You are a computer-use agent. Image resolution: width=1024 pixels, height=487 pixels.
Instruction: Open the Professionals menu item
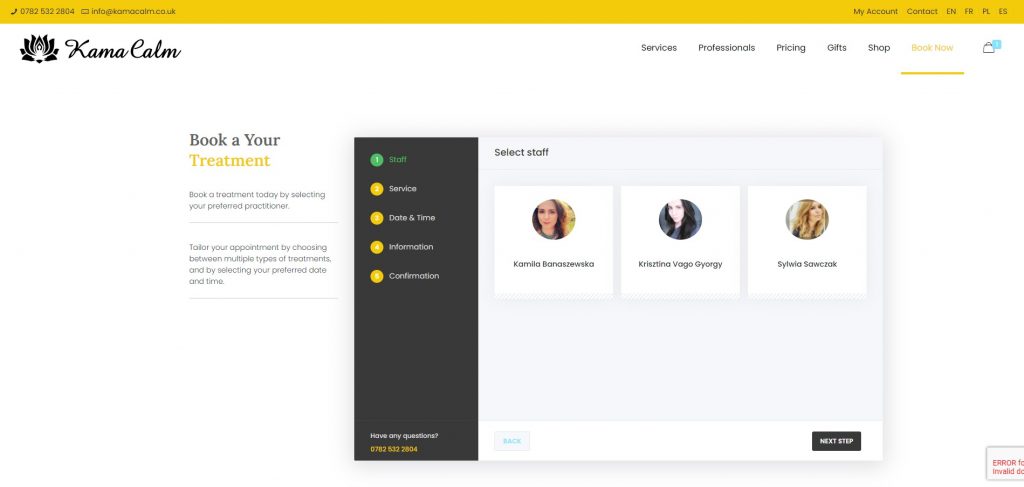tap(726, 48)
